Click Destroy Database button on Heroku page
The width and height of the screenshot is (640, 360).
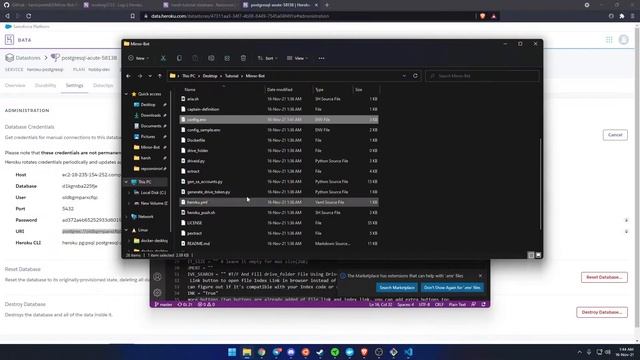coord(602,313)
